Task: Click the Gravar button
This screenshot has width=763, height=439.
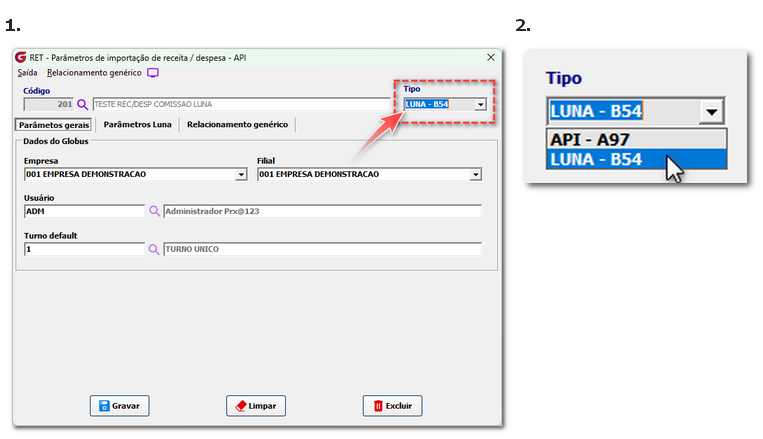Action: (x=119, y=406)
